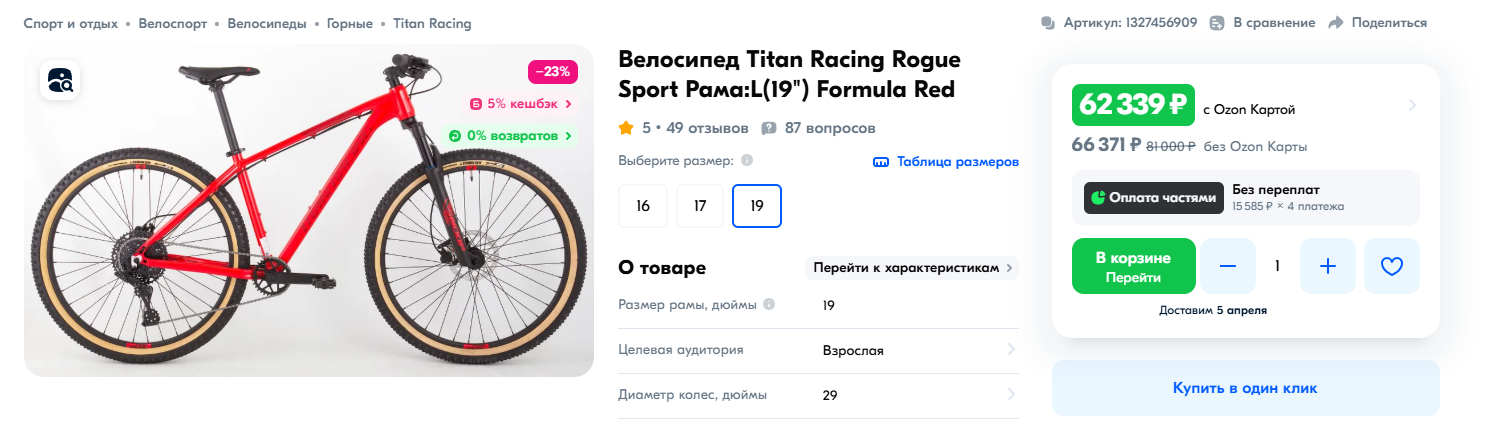Expand the 'Целевая аудитория' row chevron
1487x432 pixels.
click(1011, 350)
